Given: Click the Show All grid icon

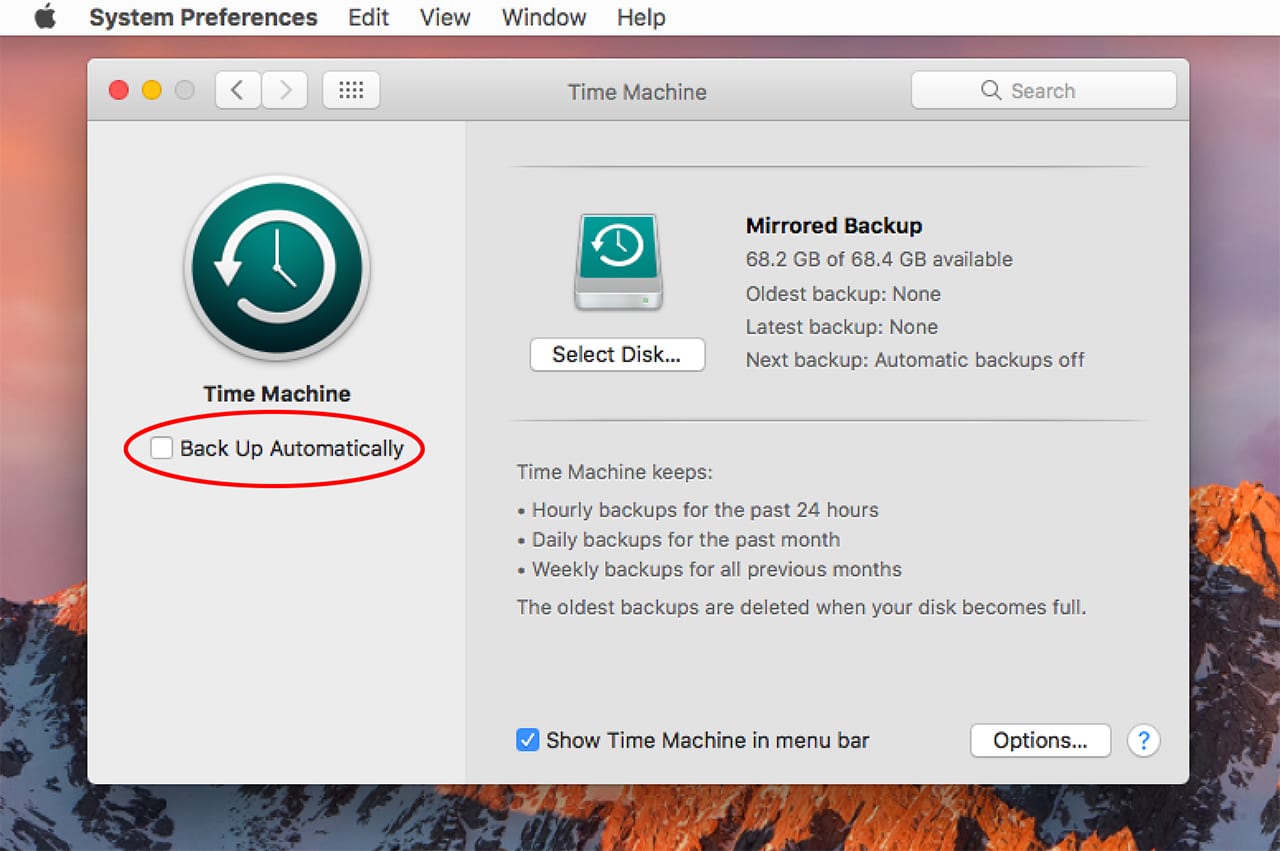Looking at the screenshot, I should click(351, 91).
